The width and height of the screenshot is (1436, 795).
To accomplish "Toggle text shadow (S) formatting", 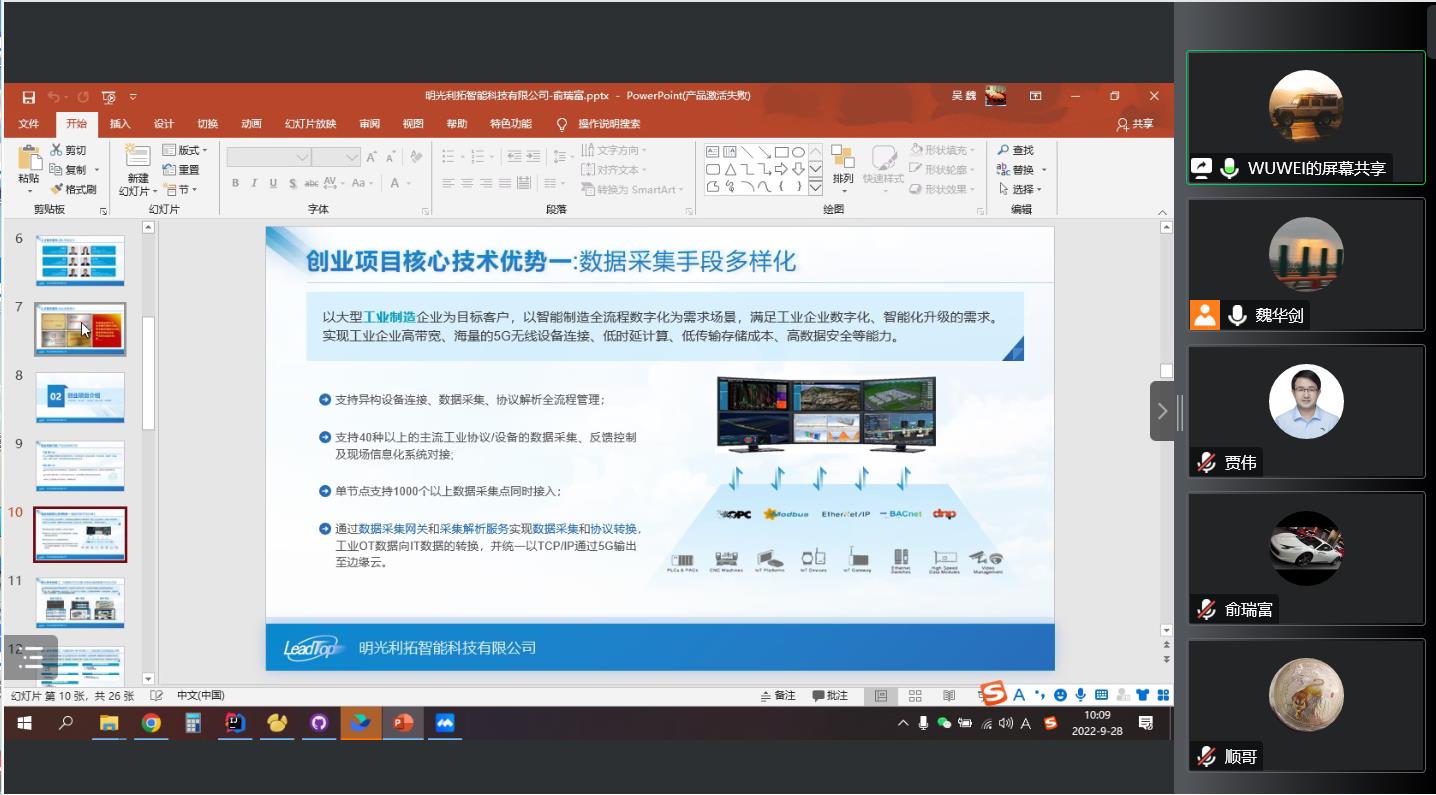I will [x=292, y=183].
